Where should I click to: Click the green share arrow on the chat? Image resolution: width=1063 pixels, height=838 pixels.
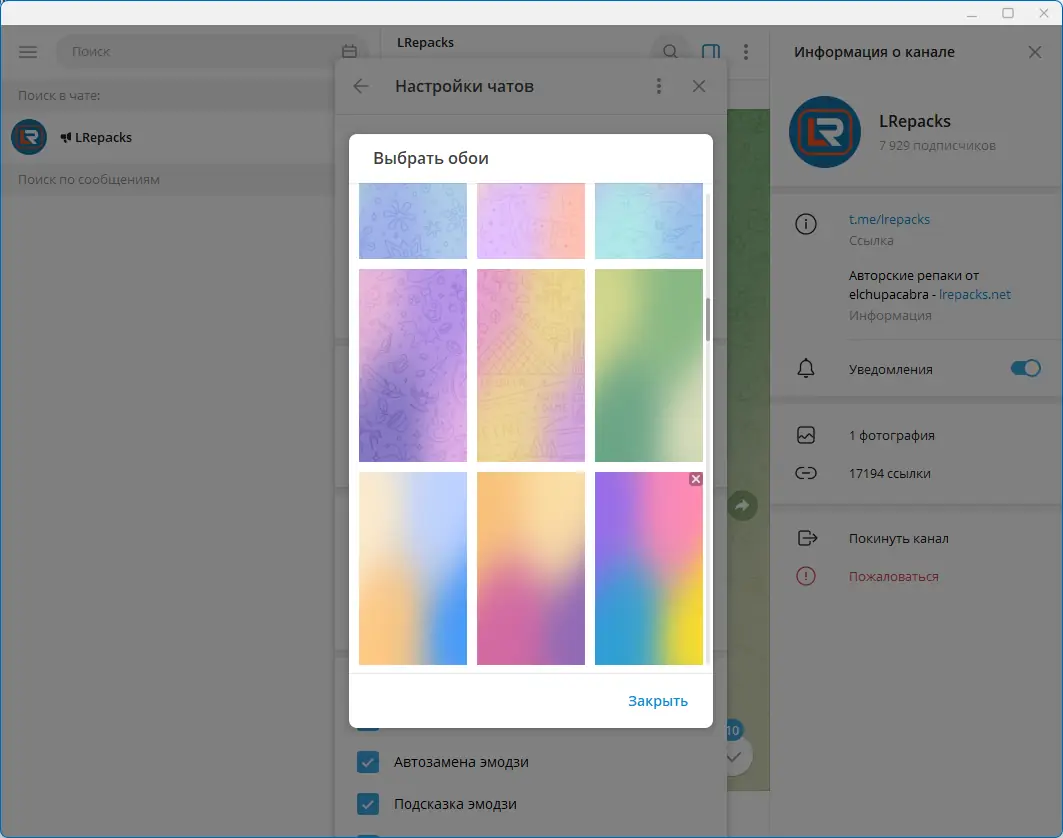pyautogui.click(x=742, y=506)
